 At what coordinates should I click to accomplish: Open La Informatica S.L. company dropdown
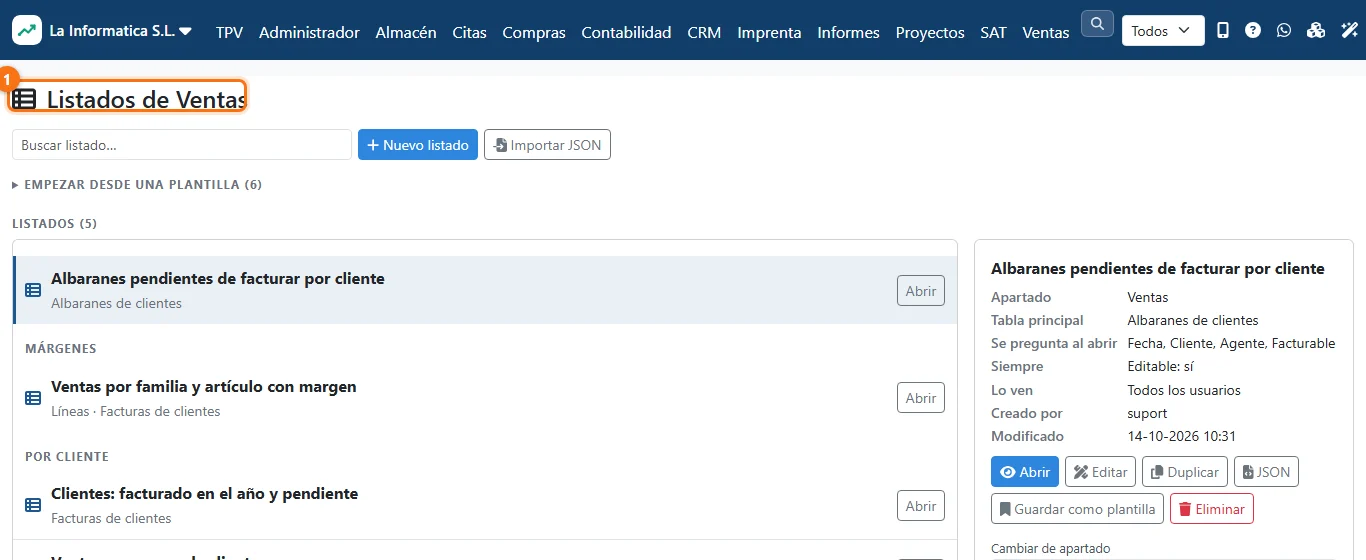[120, 31]
